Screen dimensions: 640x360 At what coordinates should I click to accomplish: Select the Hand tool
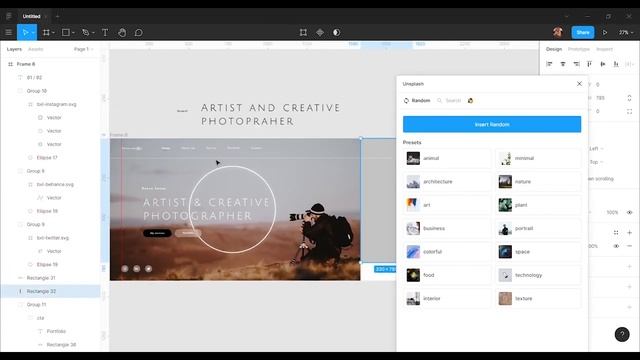coord(122,32)
